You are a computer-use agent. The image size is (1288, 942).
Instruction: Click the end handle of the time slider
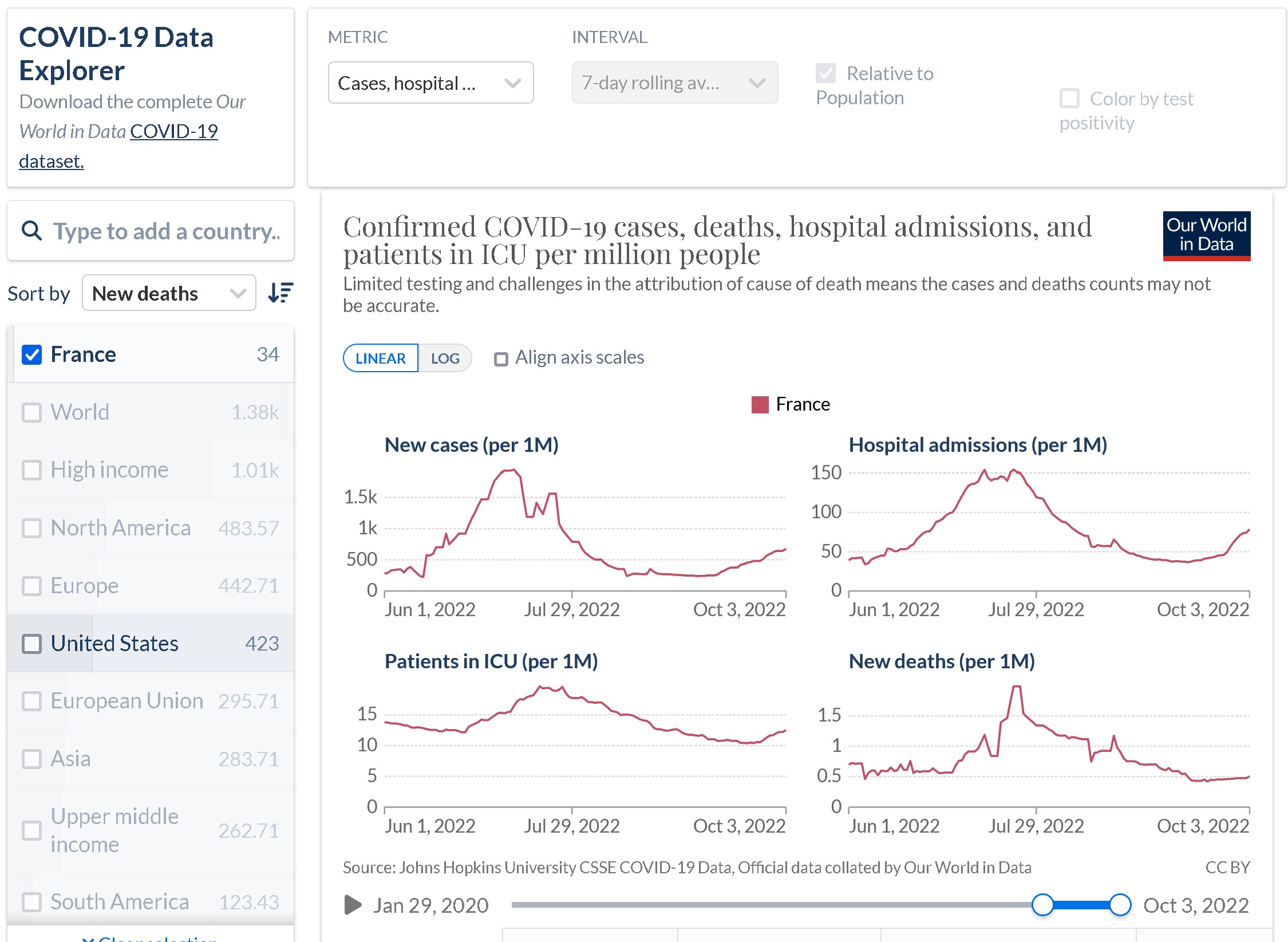[x=1120, y=905]
